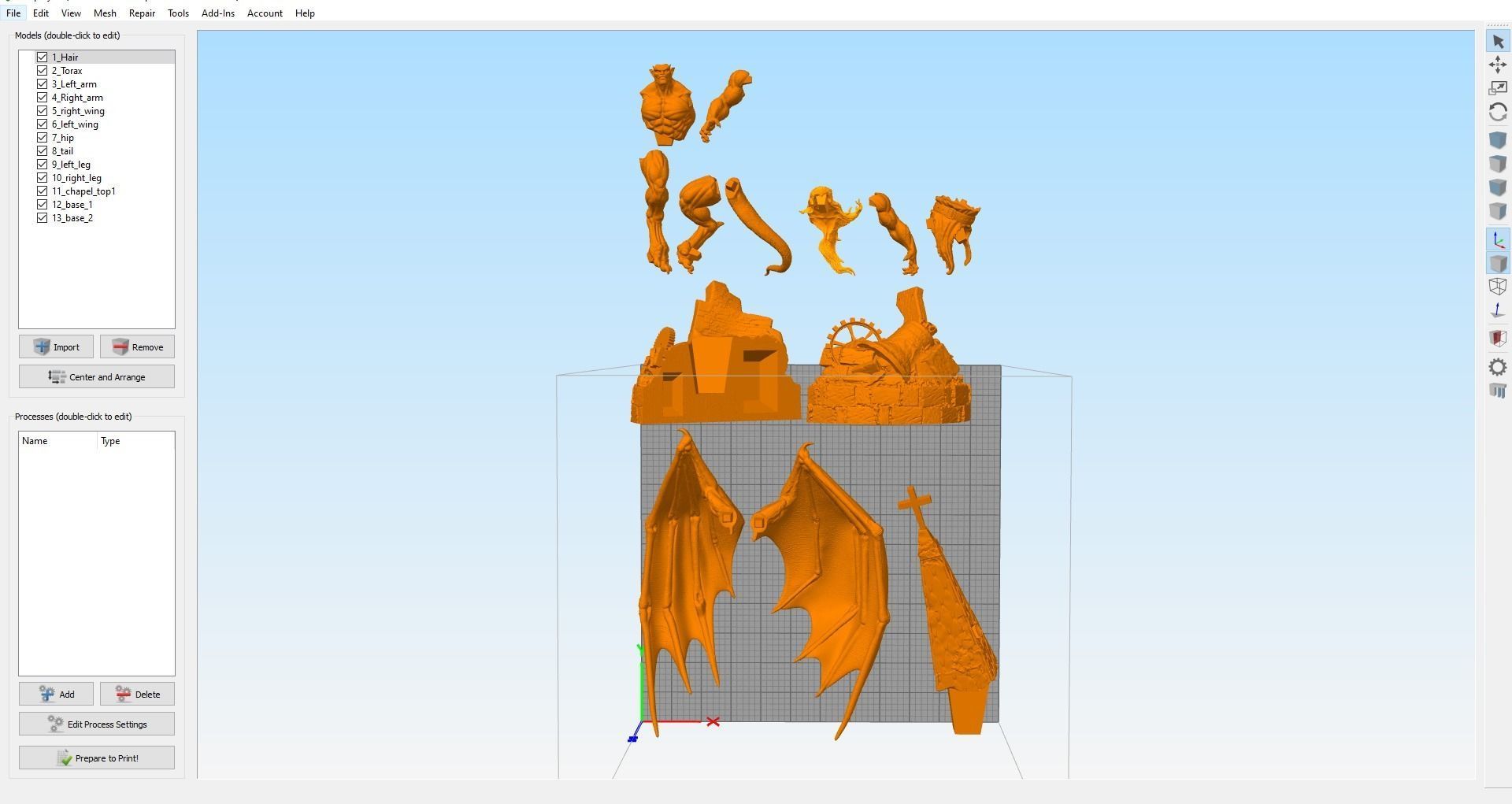Toggle 6_left_wing model checkbox

coord(43,124)
